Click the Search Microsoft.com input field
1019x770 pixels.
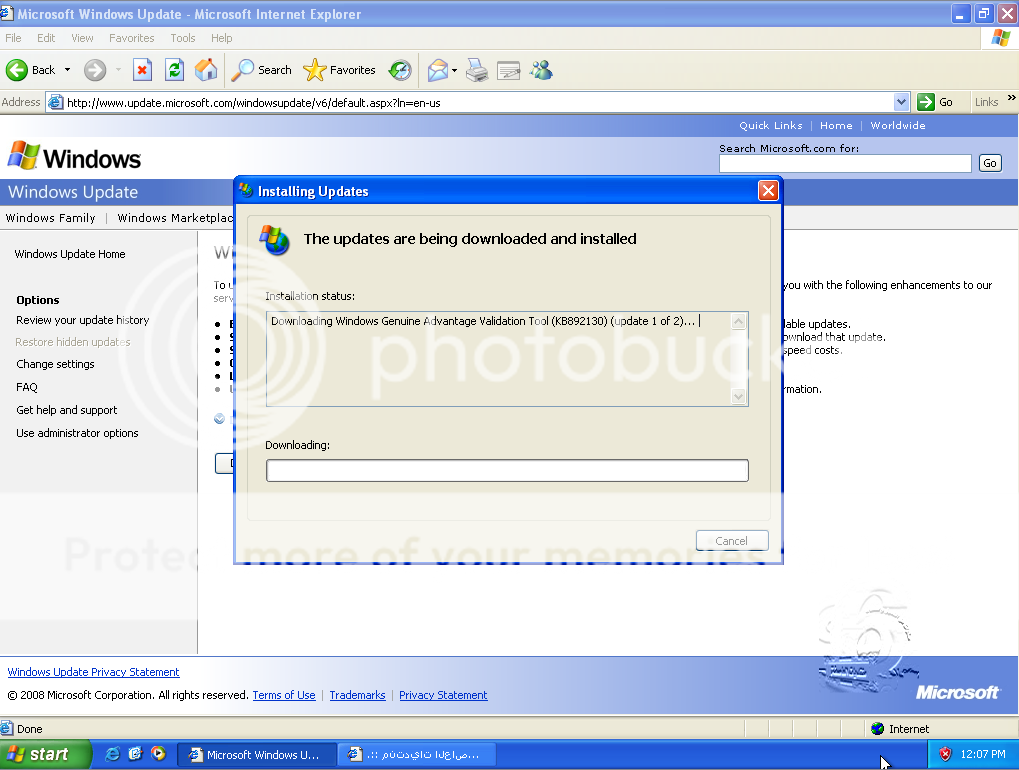pyautogui.click(x=845, y=163)
